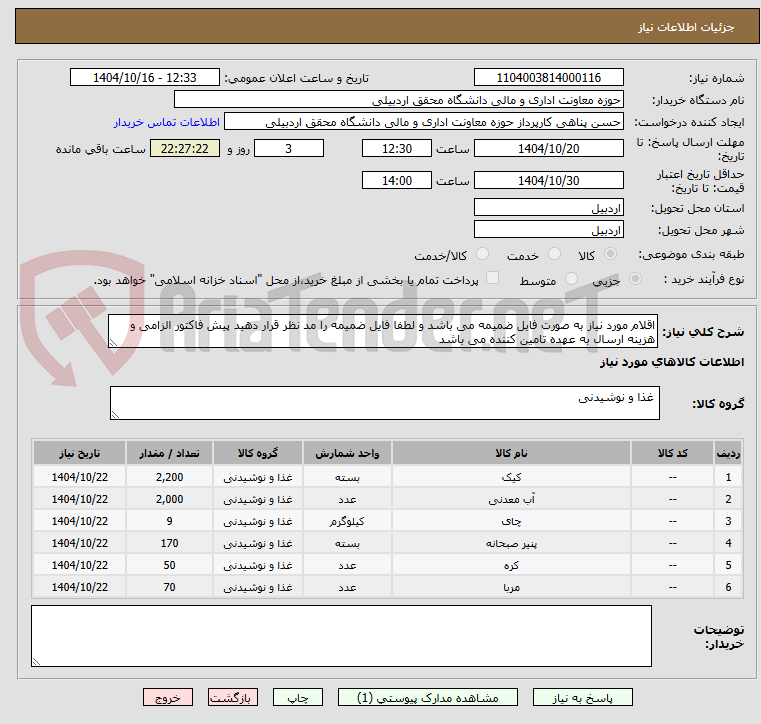The width and height of the screenshot is (761, 724).
Task: Click the quantity 2,200 cell
Action: pyautogui.click(x=169, y=477)
